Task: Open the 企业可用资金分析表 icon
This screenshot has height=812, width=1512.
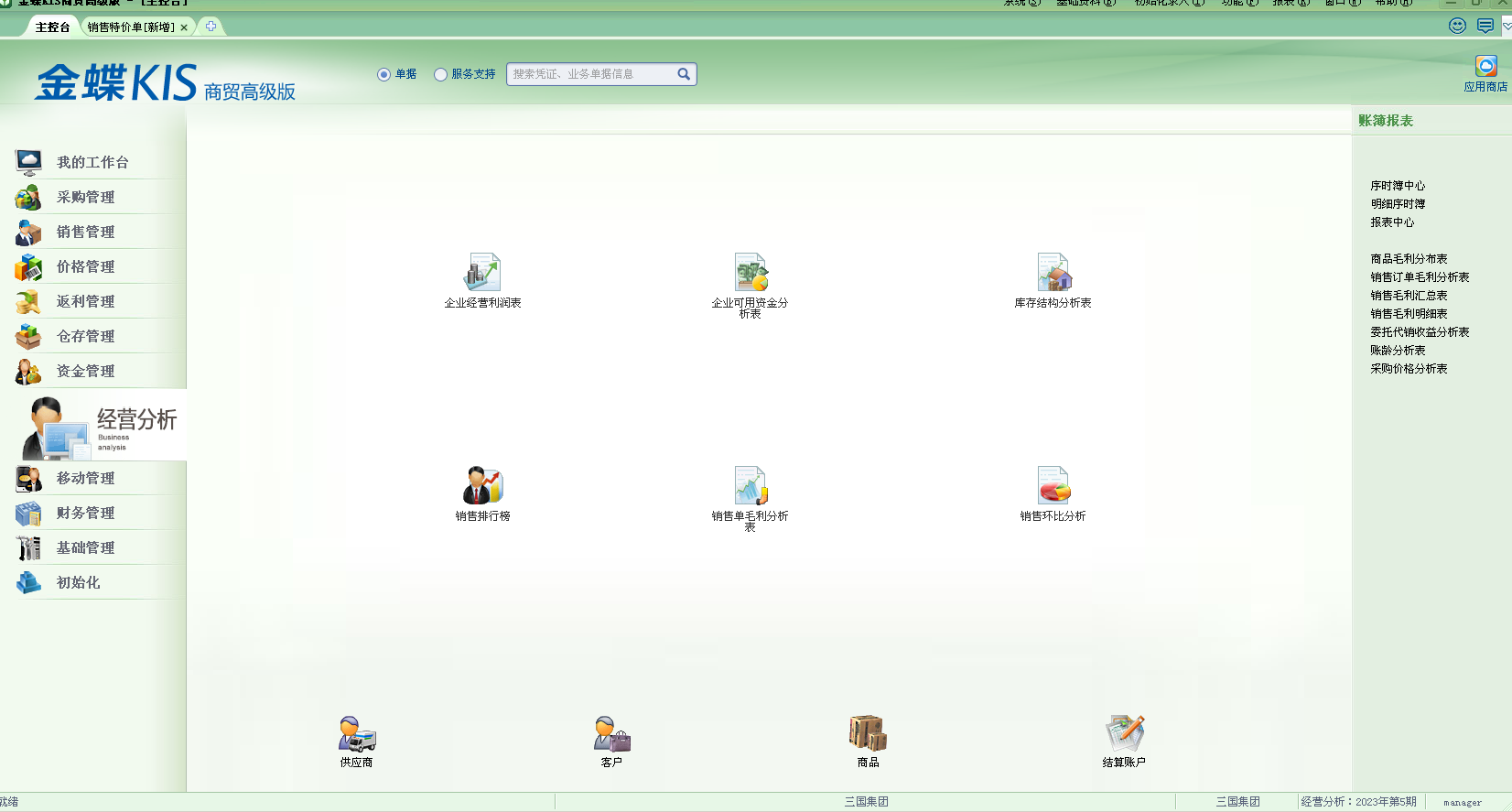Action: pyautogui.click(x=751, y=273)
